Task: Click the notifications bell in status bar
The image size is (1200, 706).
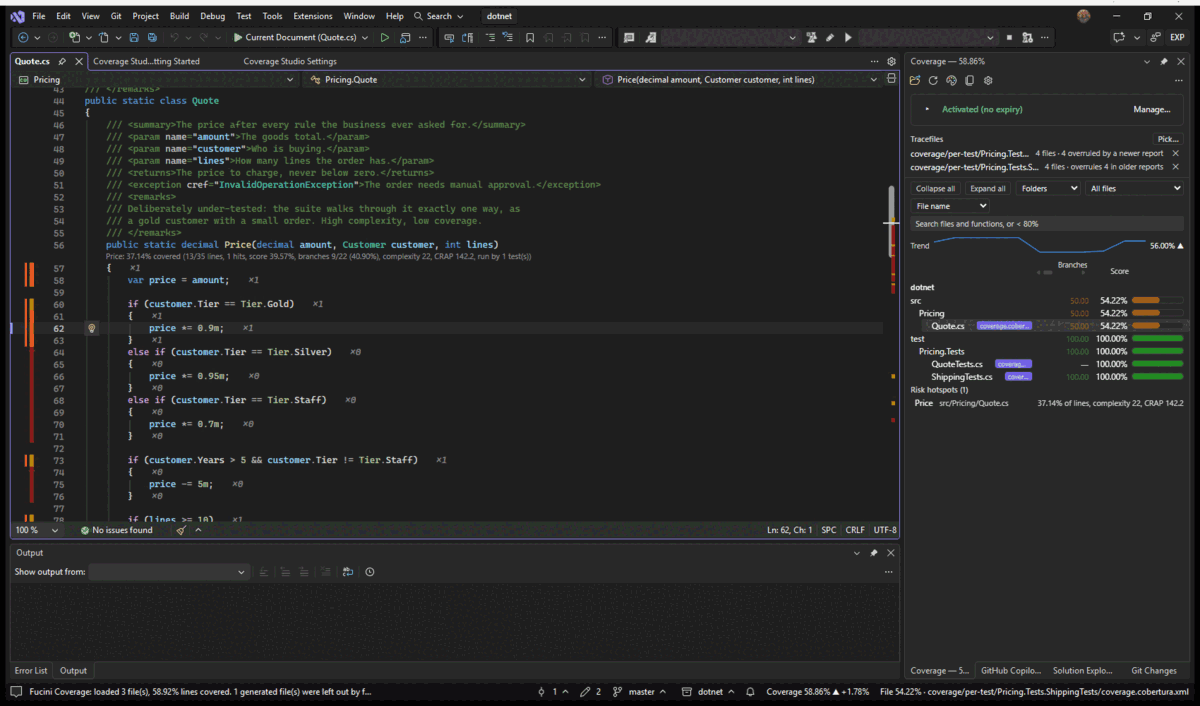Action: coord(750,691)
